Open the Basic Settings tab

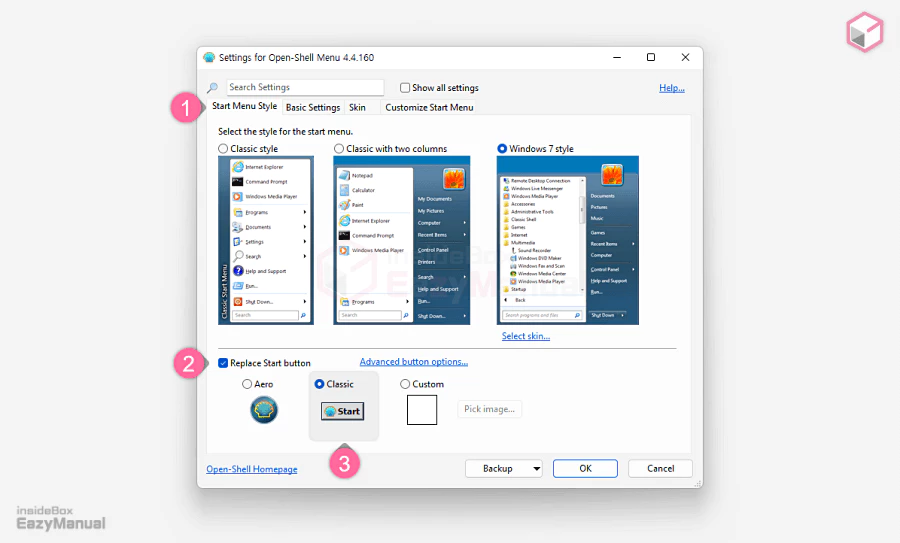[x=313, y=107]
